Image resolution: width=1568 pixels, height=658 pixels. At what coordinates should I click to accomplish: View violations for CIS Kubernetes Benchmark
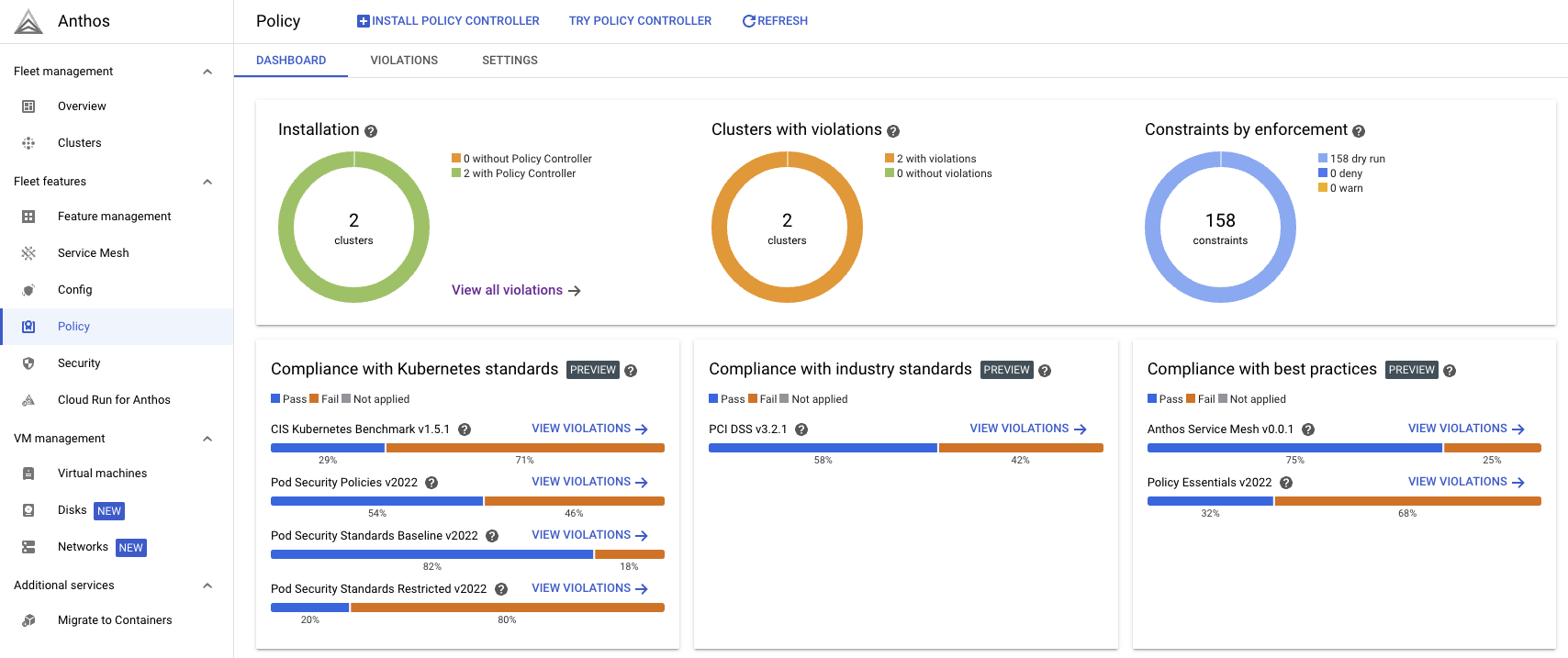(x=589, y=429)
